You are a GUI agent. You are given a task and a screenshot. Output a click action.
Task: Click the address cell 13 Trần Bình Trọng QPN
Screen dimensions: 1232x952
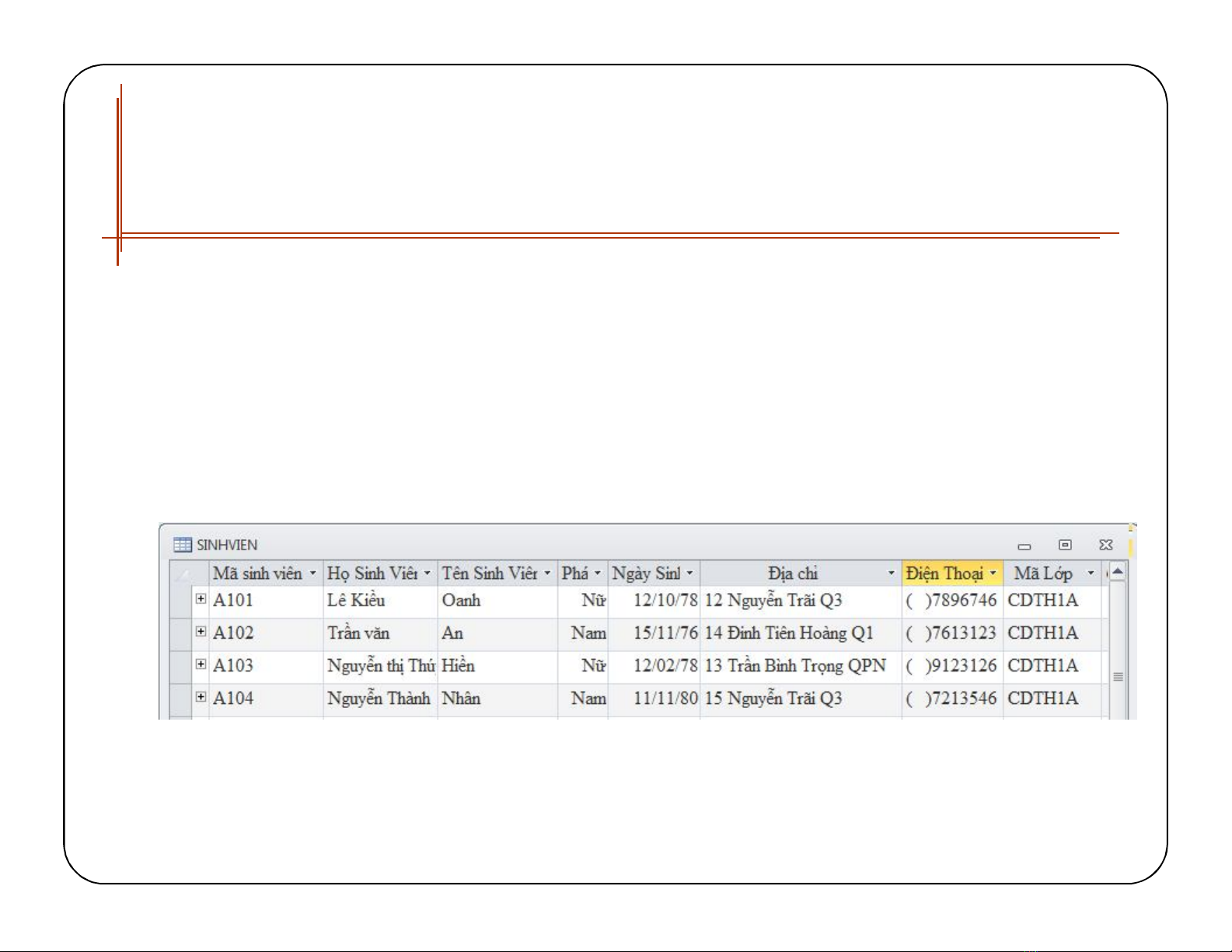[x=795, y=666]
